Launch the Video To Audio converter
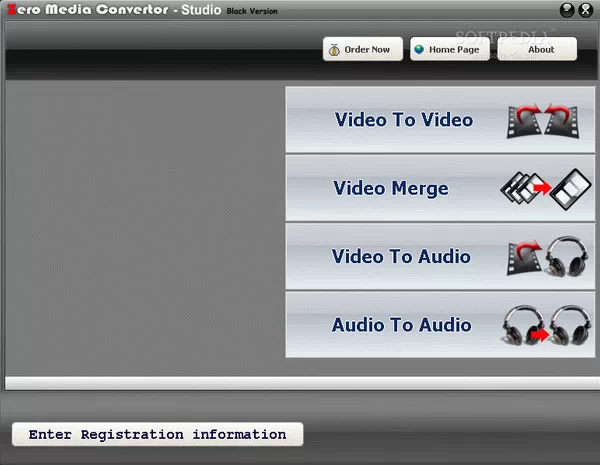 pyautogui.click(x=440, y=256)
